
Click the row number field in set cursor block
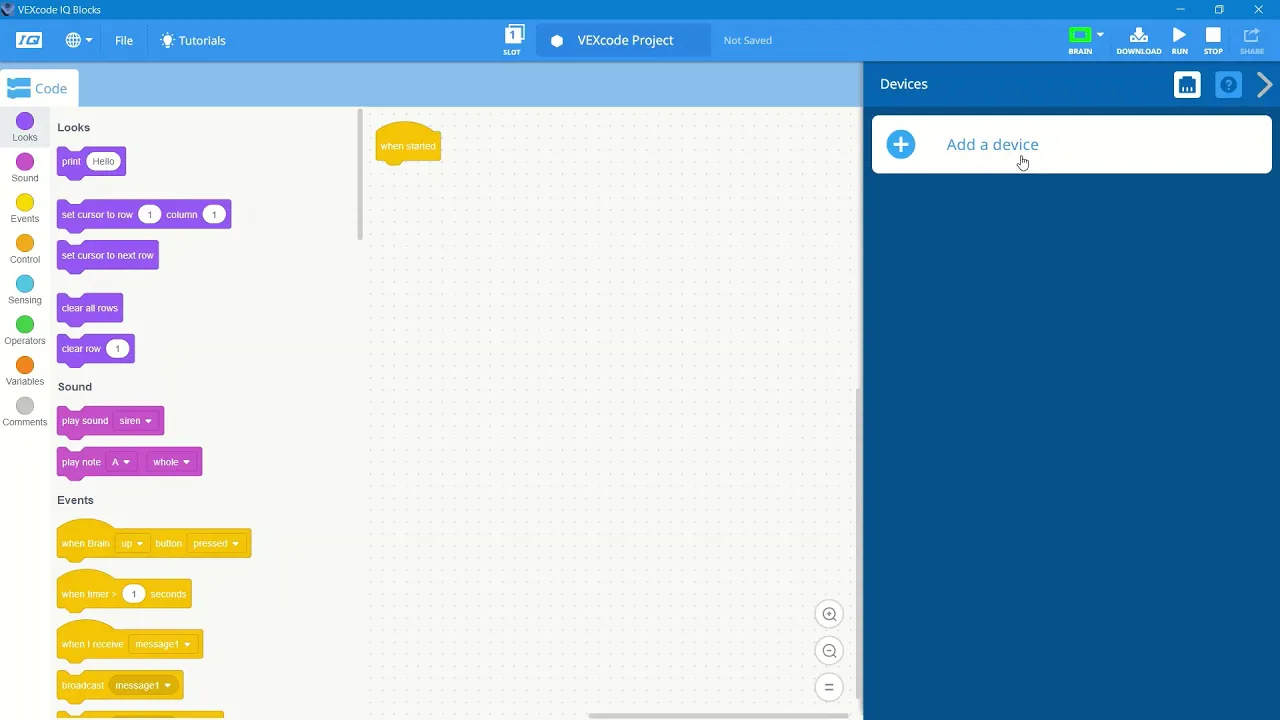tap(149, 215)
